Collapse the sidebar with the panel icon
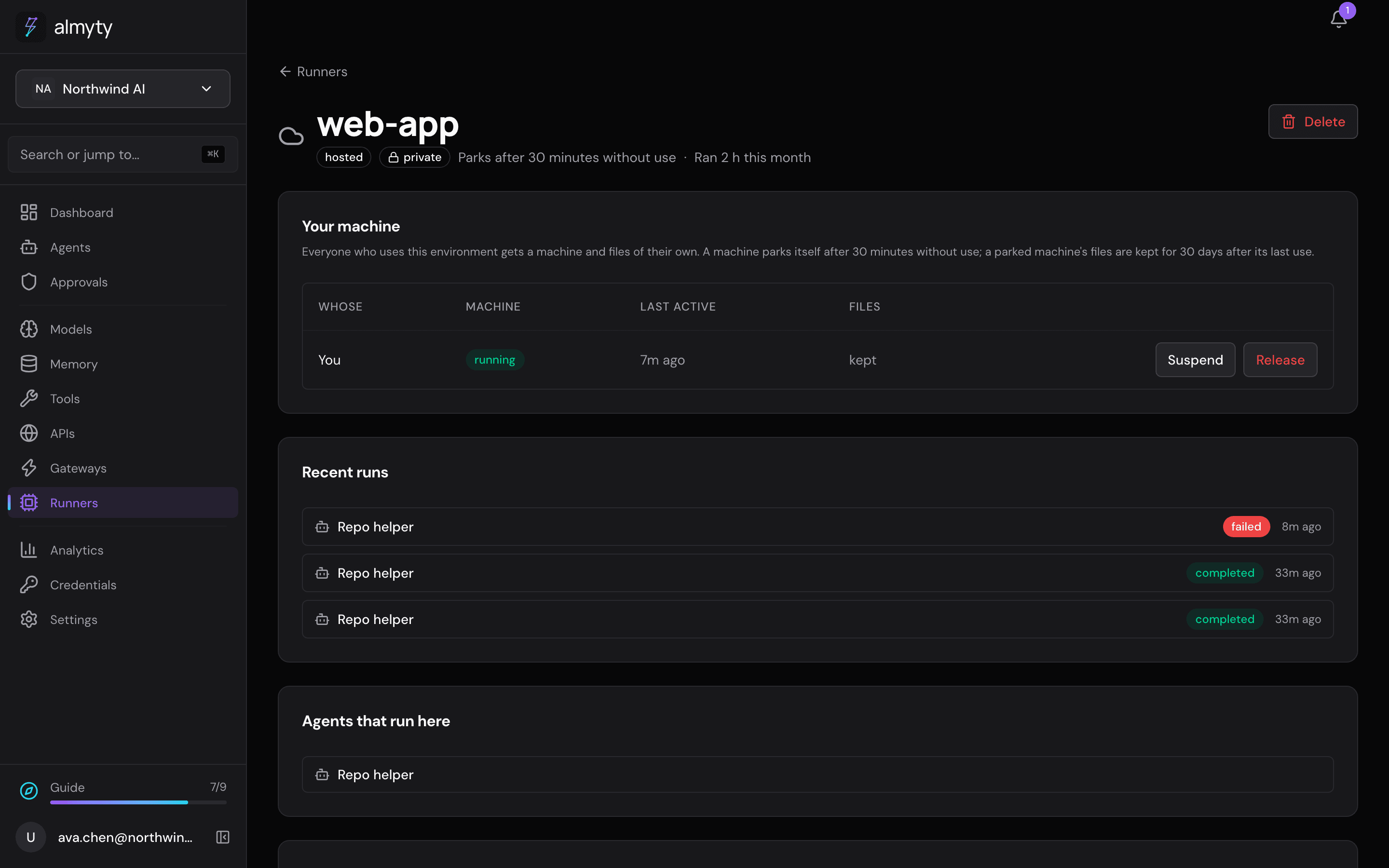 tap(223, 837)
